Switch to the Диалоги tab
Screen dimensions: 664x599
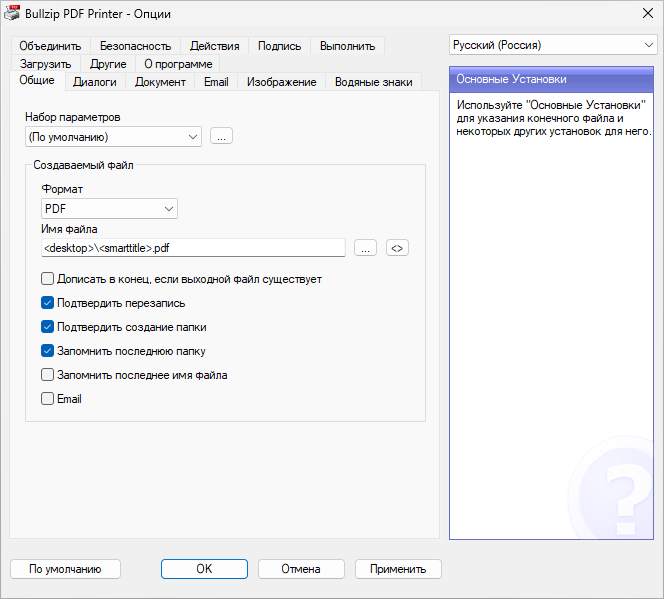pos(95,82)
